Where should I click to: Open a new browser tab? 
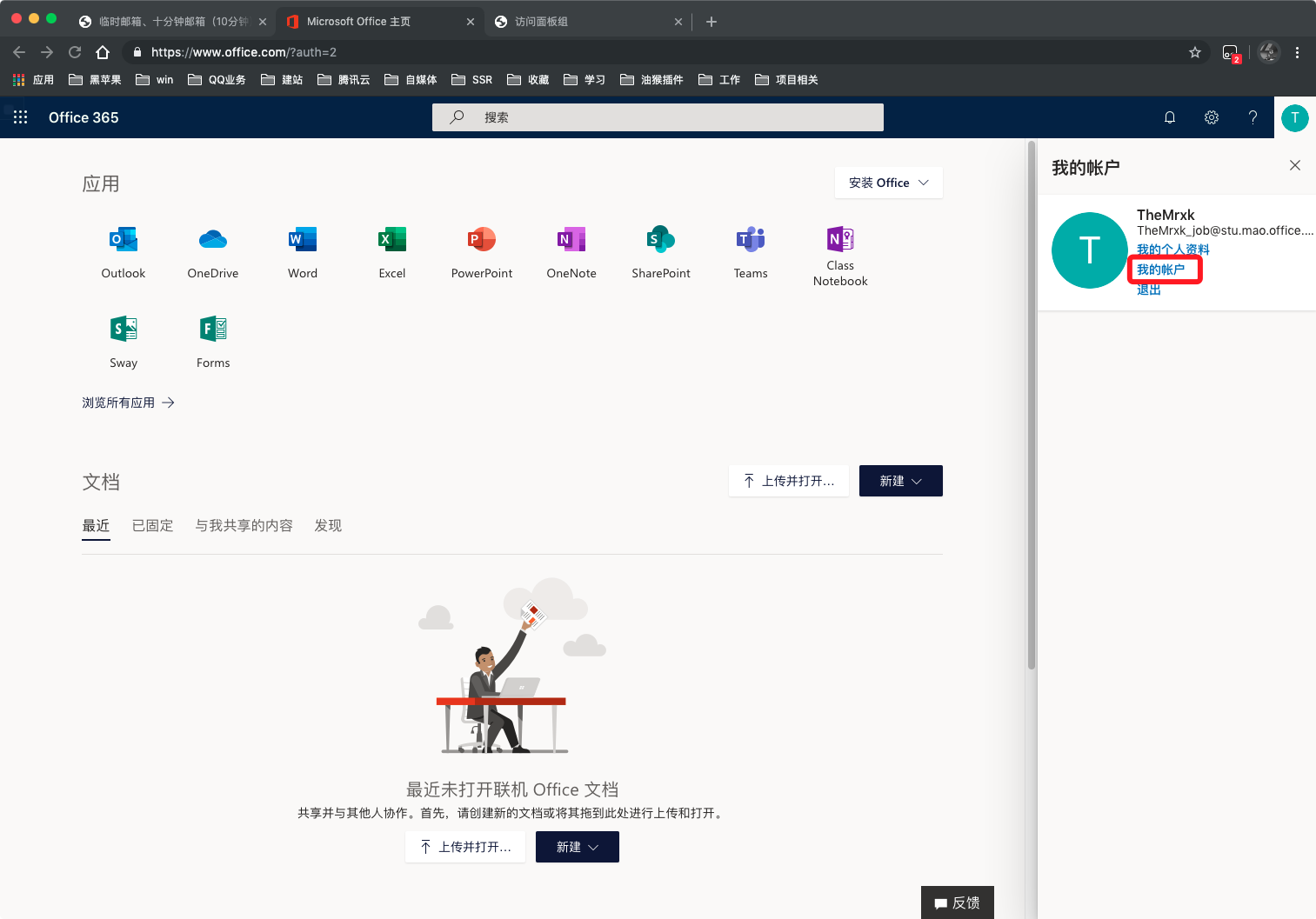(711, 22)
